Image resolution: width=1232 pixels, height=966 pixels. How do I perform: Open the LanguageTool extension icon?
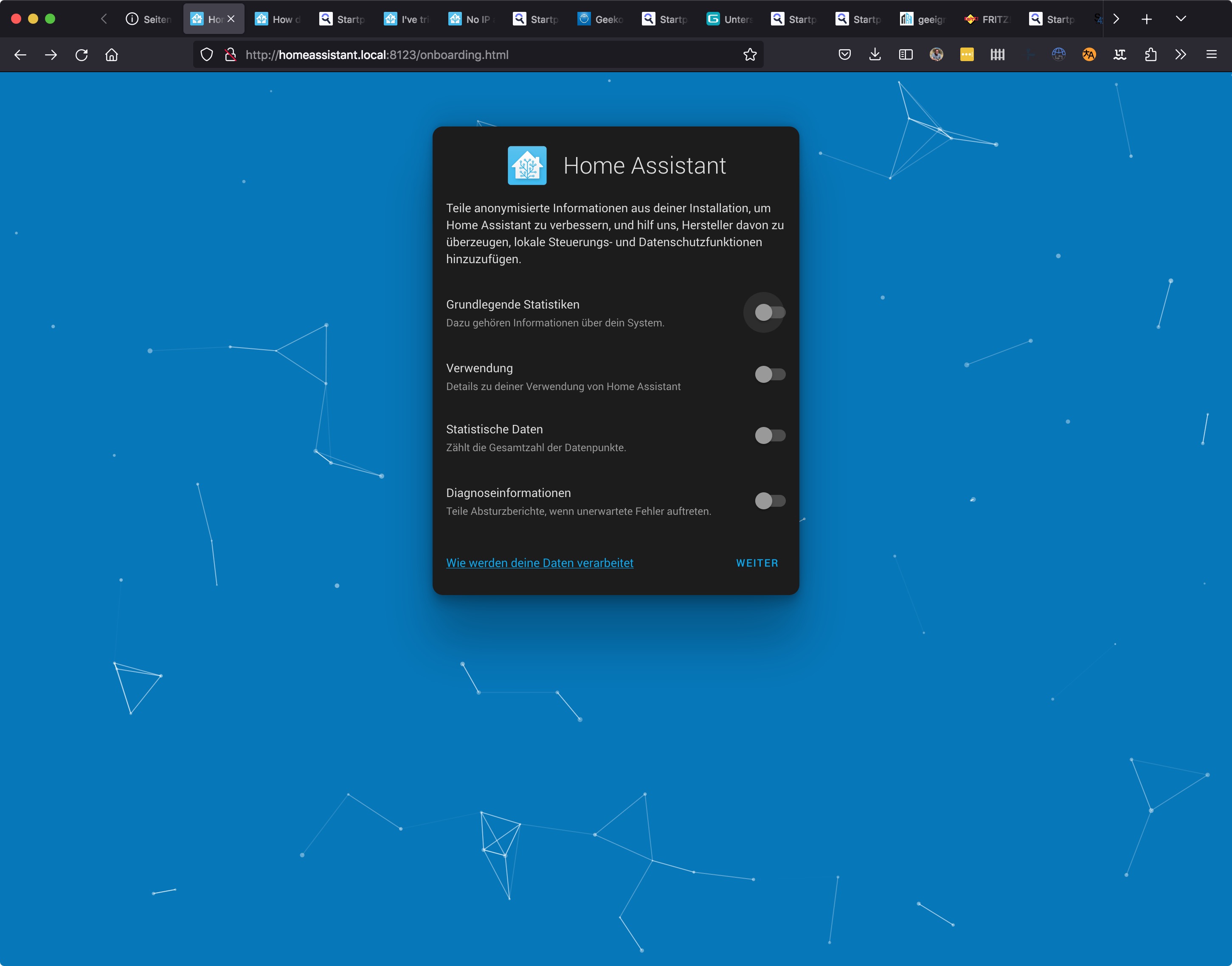point(1119,55)
